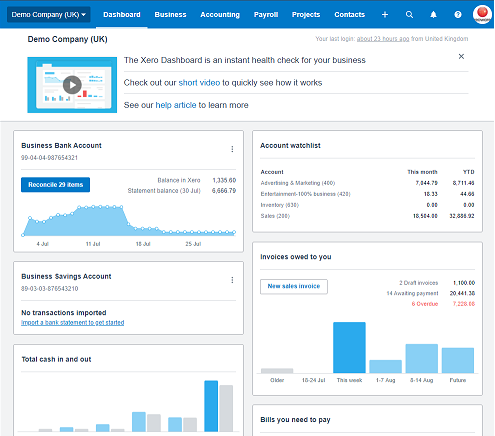
Task: Click the Demo Company (UK) page title
Action: [x=67, y=39]
